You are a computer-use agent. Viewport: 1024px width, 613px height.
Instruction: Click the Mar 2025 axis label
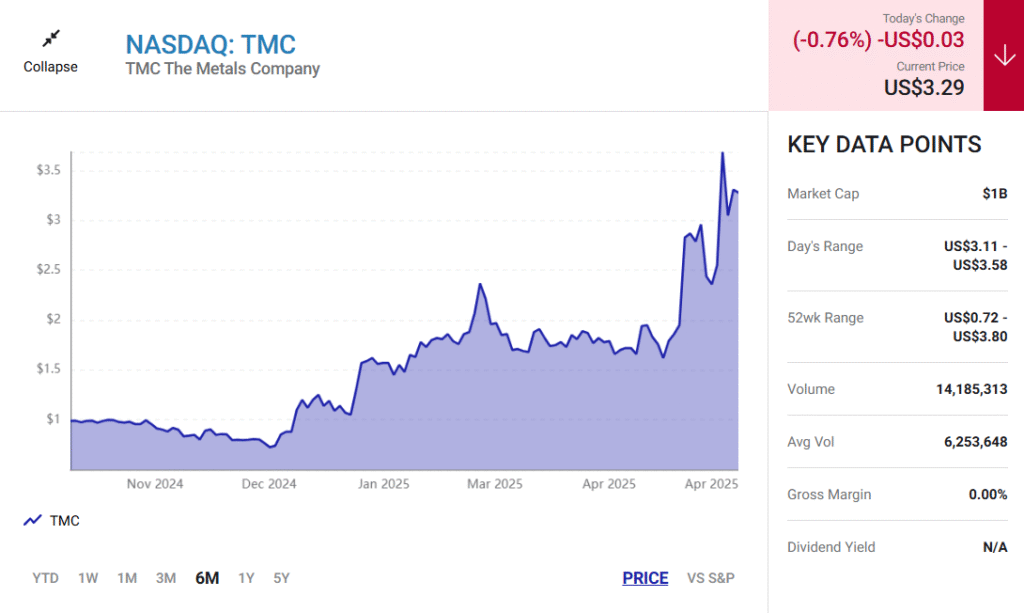click(x=495, y=484)
